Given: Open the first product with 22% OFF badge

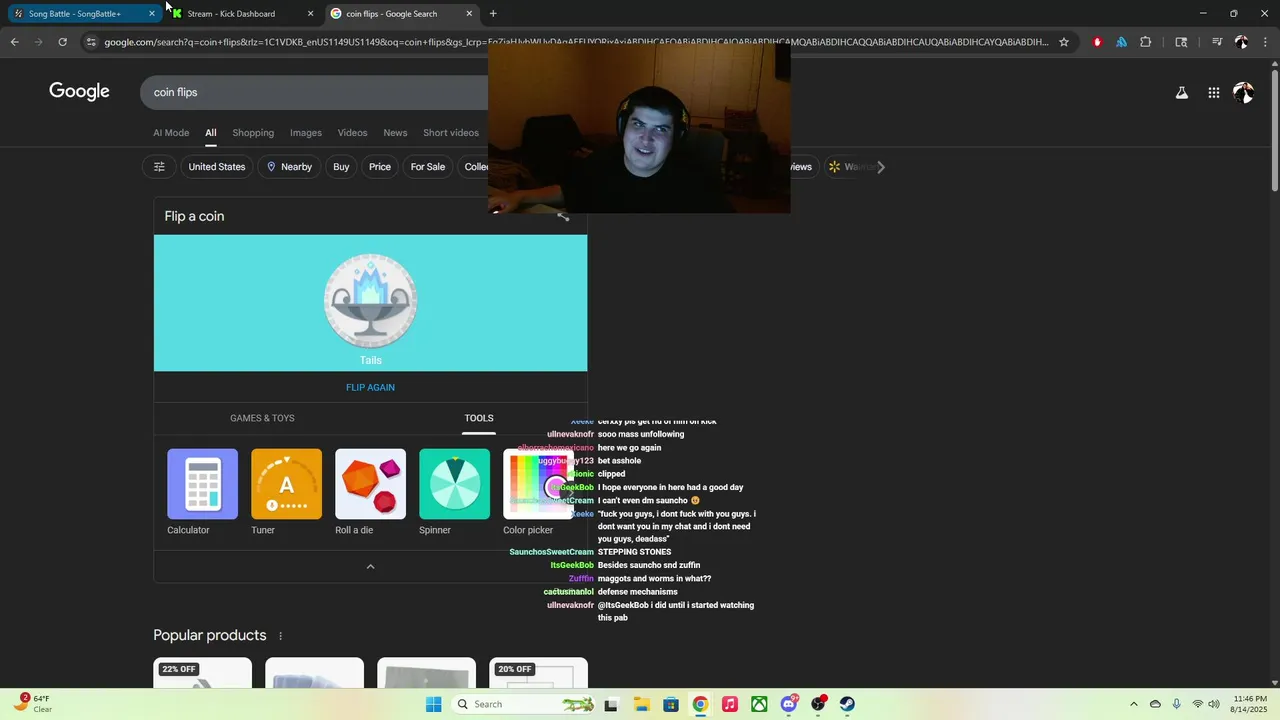Looking at the screenshot, I should (x=203, y=673).
